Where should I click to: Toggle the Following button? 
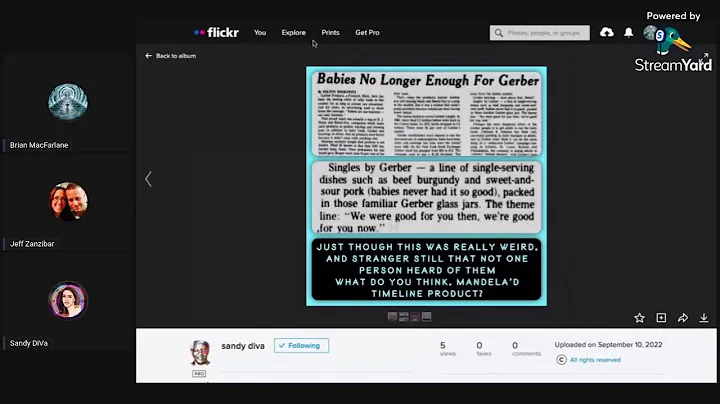click(301, 345)
